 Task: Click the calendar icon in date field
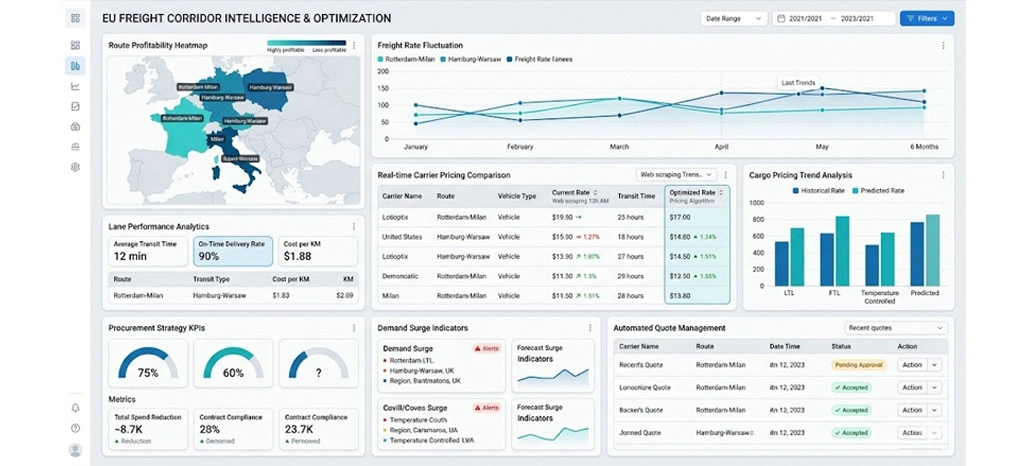click(x=781, y=18)
